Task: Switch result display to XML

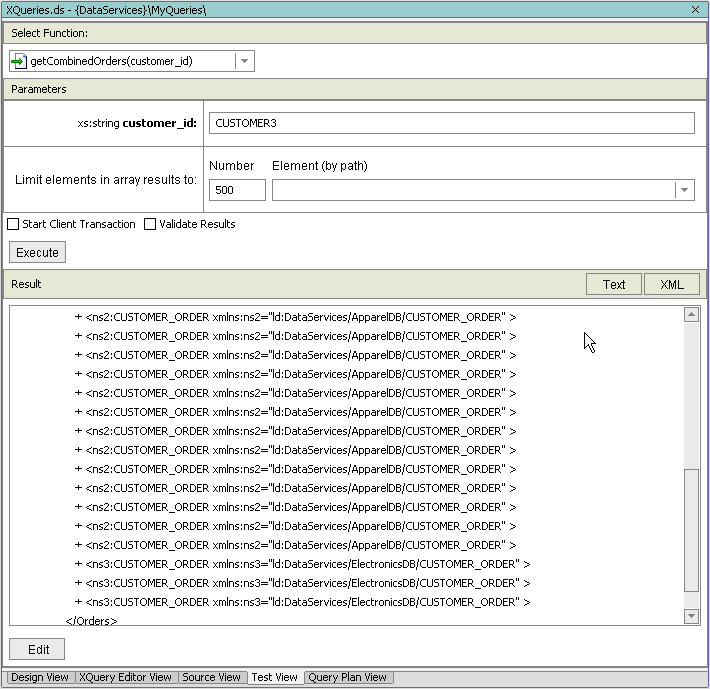Action: (x=672, y=284)
